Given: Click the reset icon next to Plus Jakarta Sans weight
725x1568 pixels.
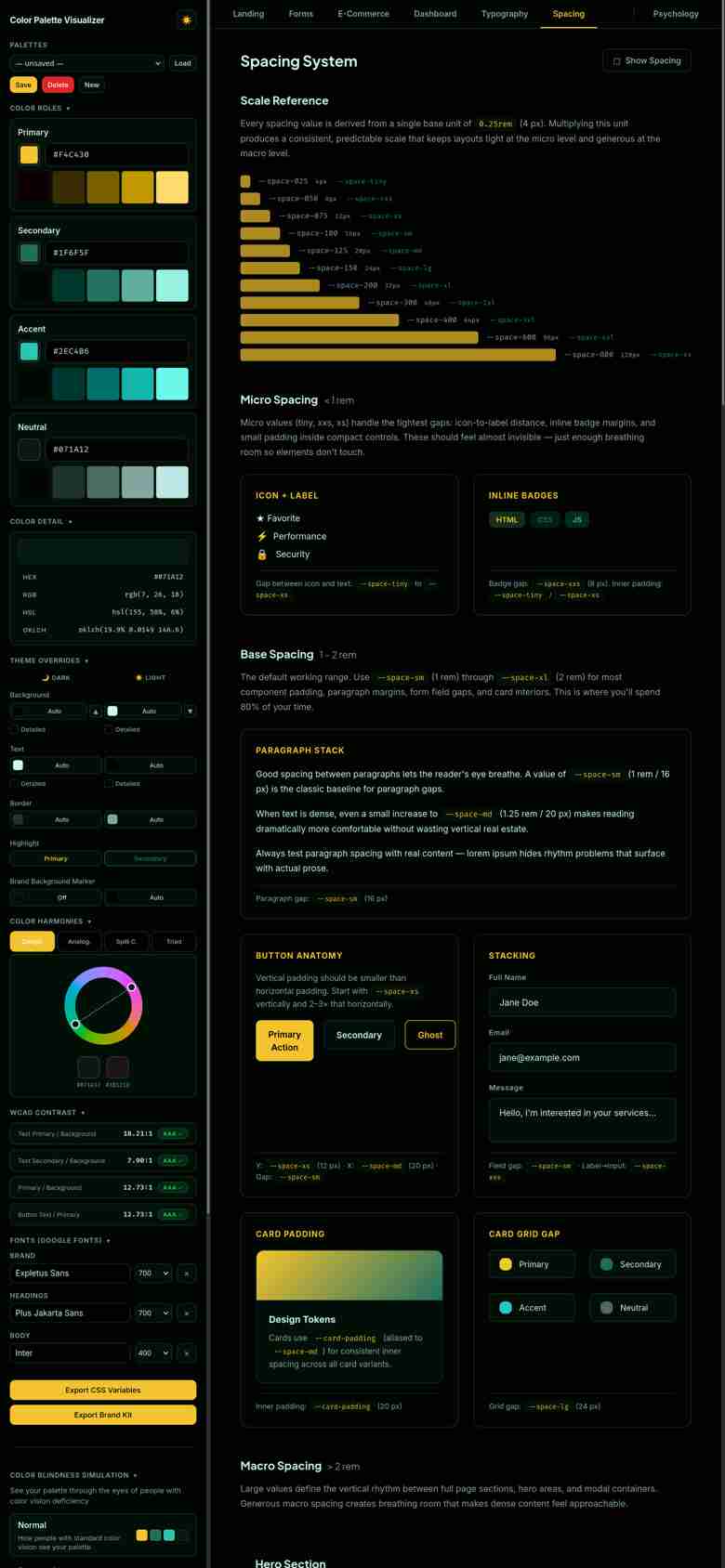Looking at the screenshot, I should tap(186, 1313).
